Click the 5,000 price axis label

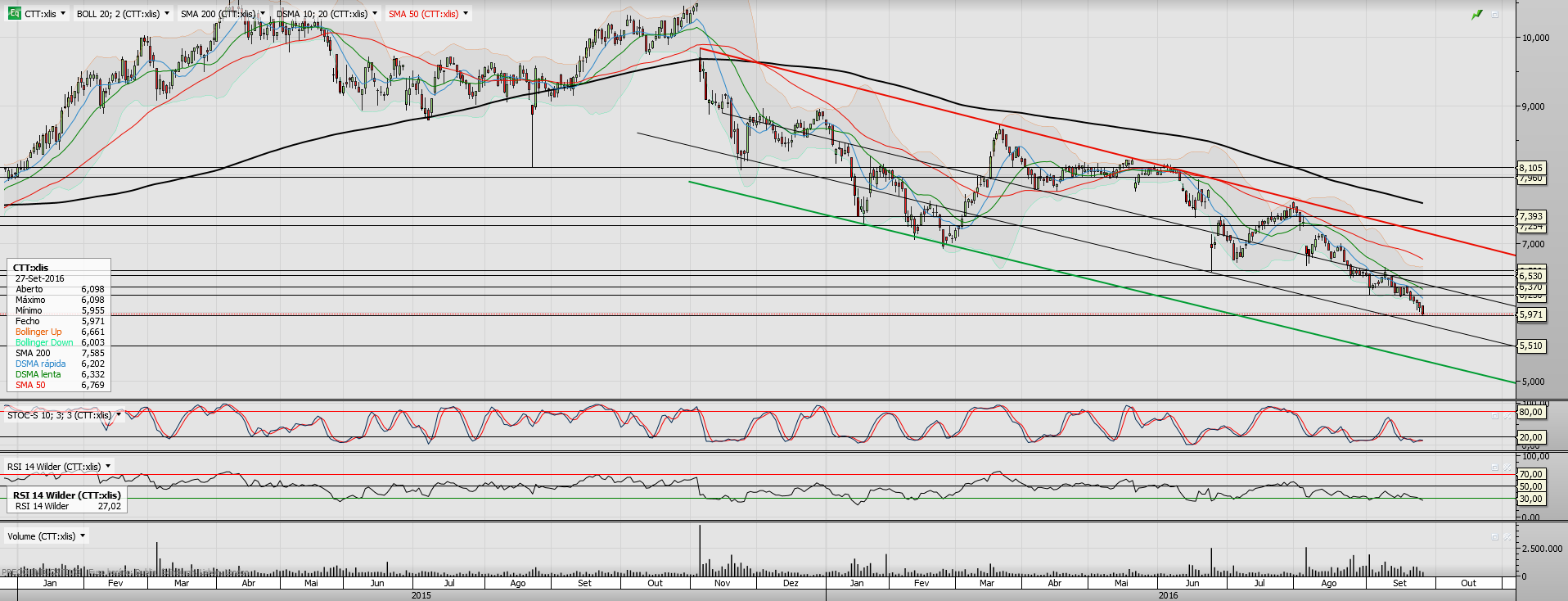click(1534, 382)
